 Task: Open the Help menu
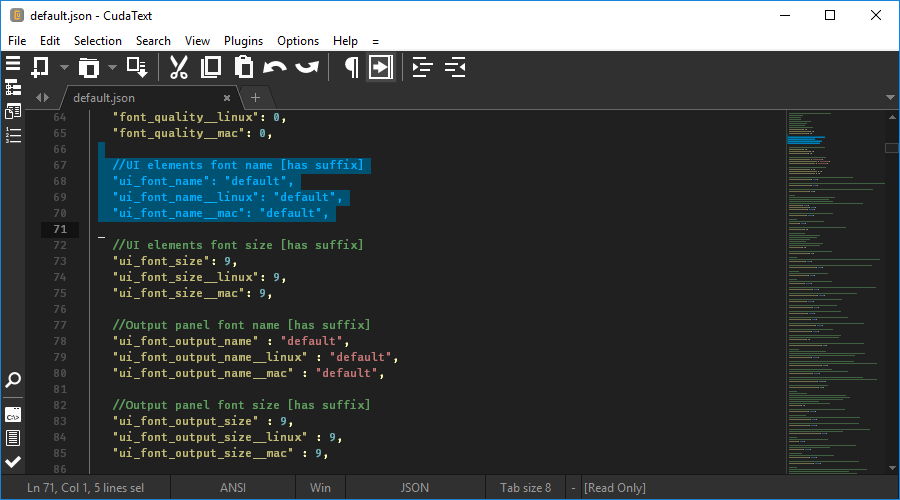345,41
